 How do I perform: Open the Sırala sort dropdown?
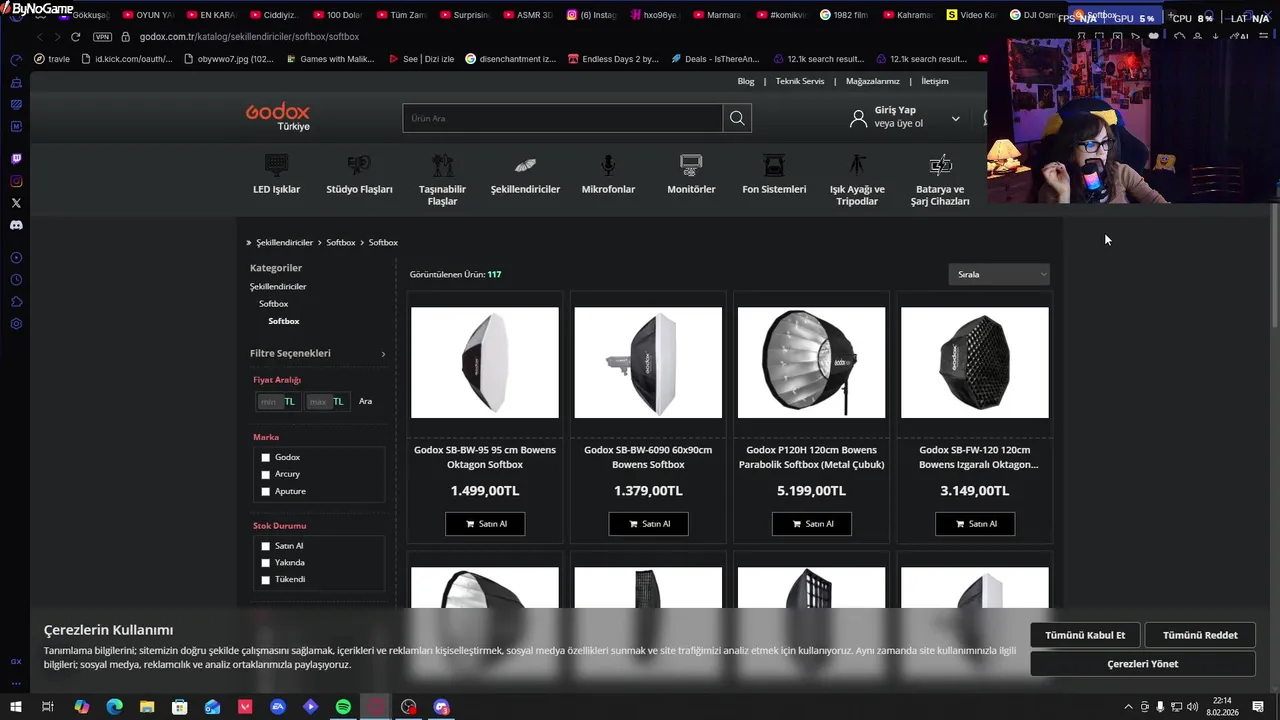tap(999, 274)
